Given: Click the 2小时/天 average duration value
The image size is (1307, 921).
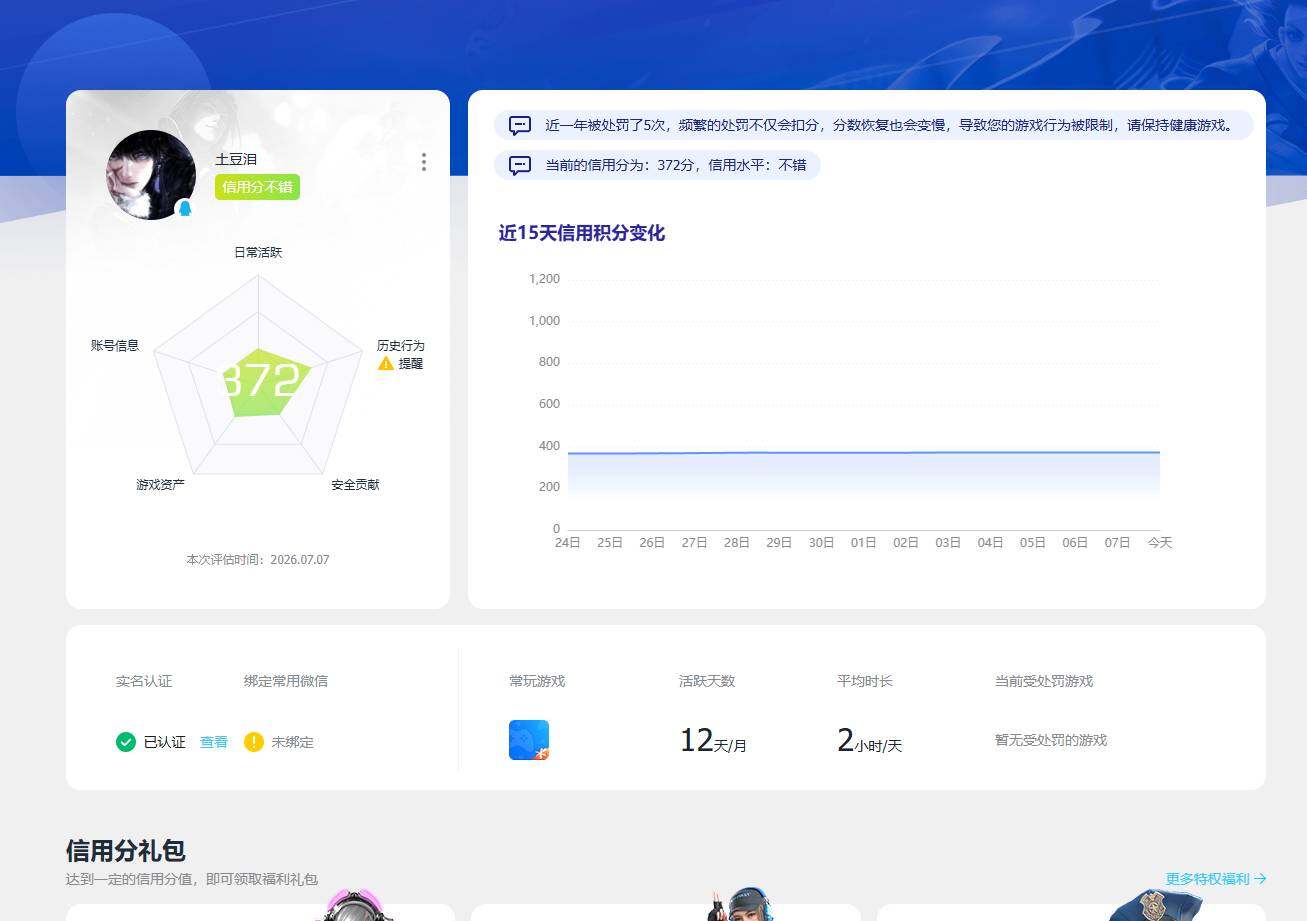Looking at the screenshot, I should [x=869, y=741].
